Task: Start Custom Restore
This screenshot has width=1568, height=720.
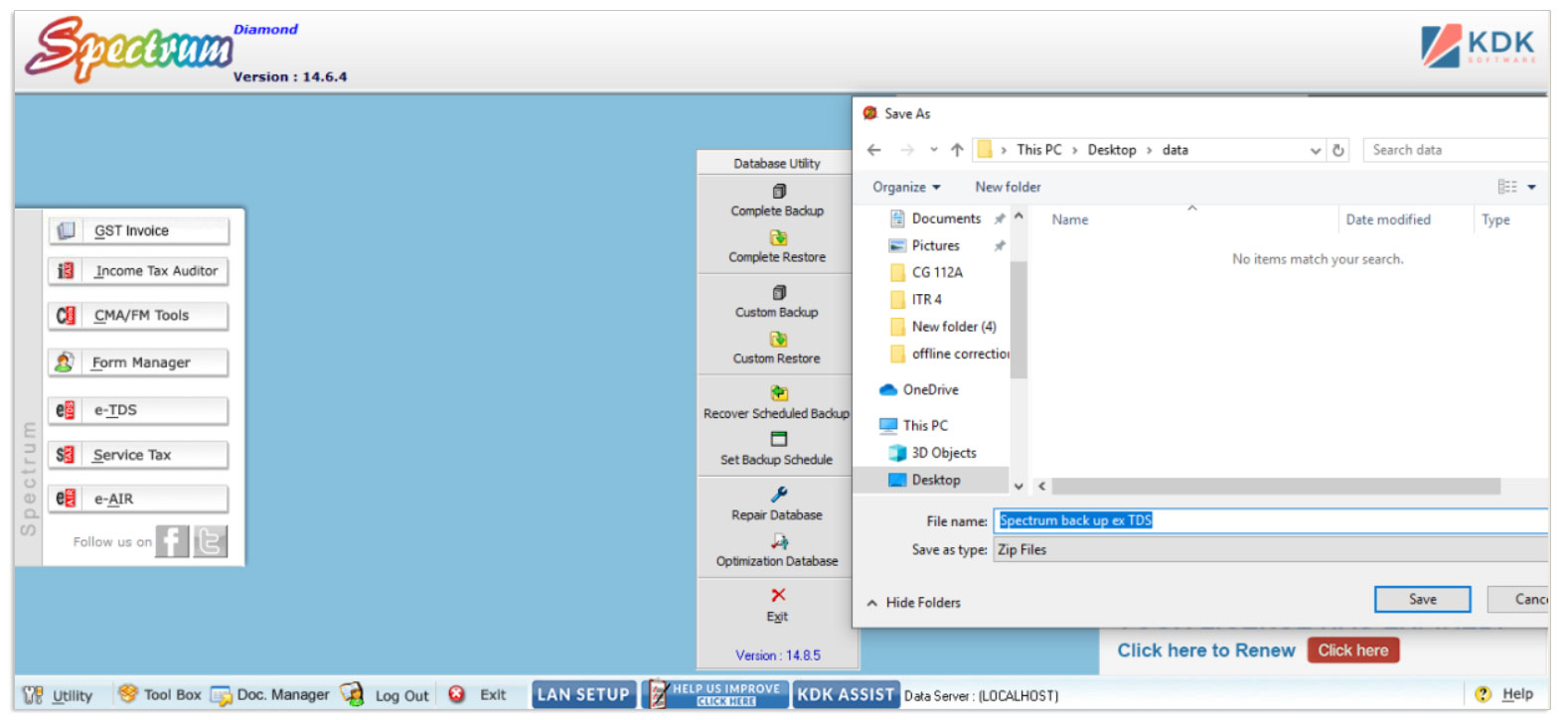Action: pyautogui.click(x=777, y=349)
